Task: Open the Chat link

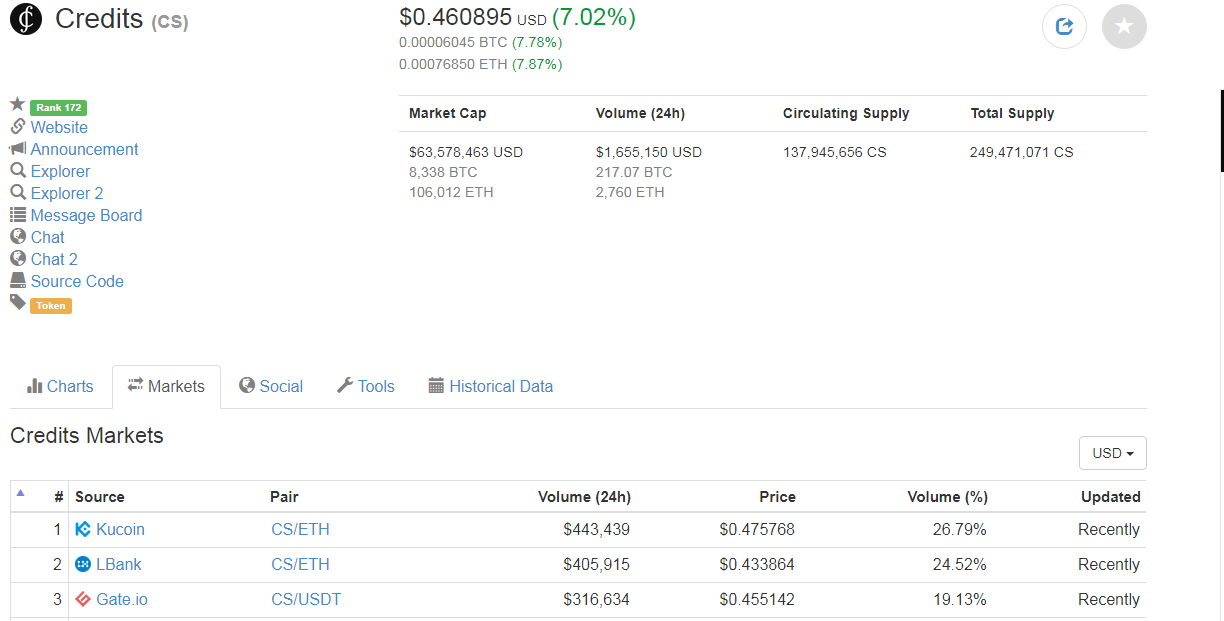Action: coord(47,237)
